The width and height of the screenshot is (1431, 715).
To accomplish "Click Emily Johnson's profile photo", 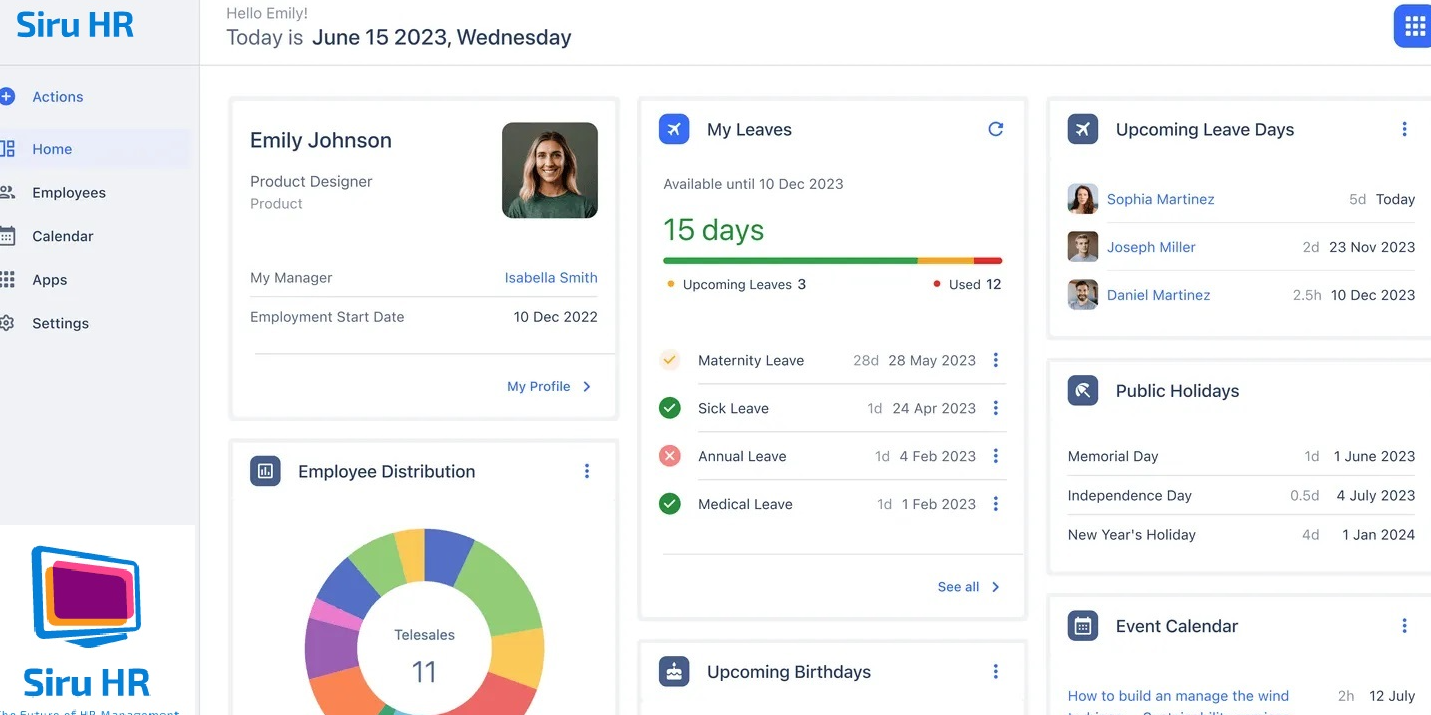I will 549,170.
